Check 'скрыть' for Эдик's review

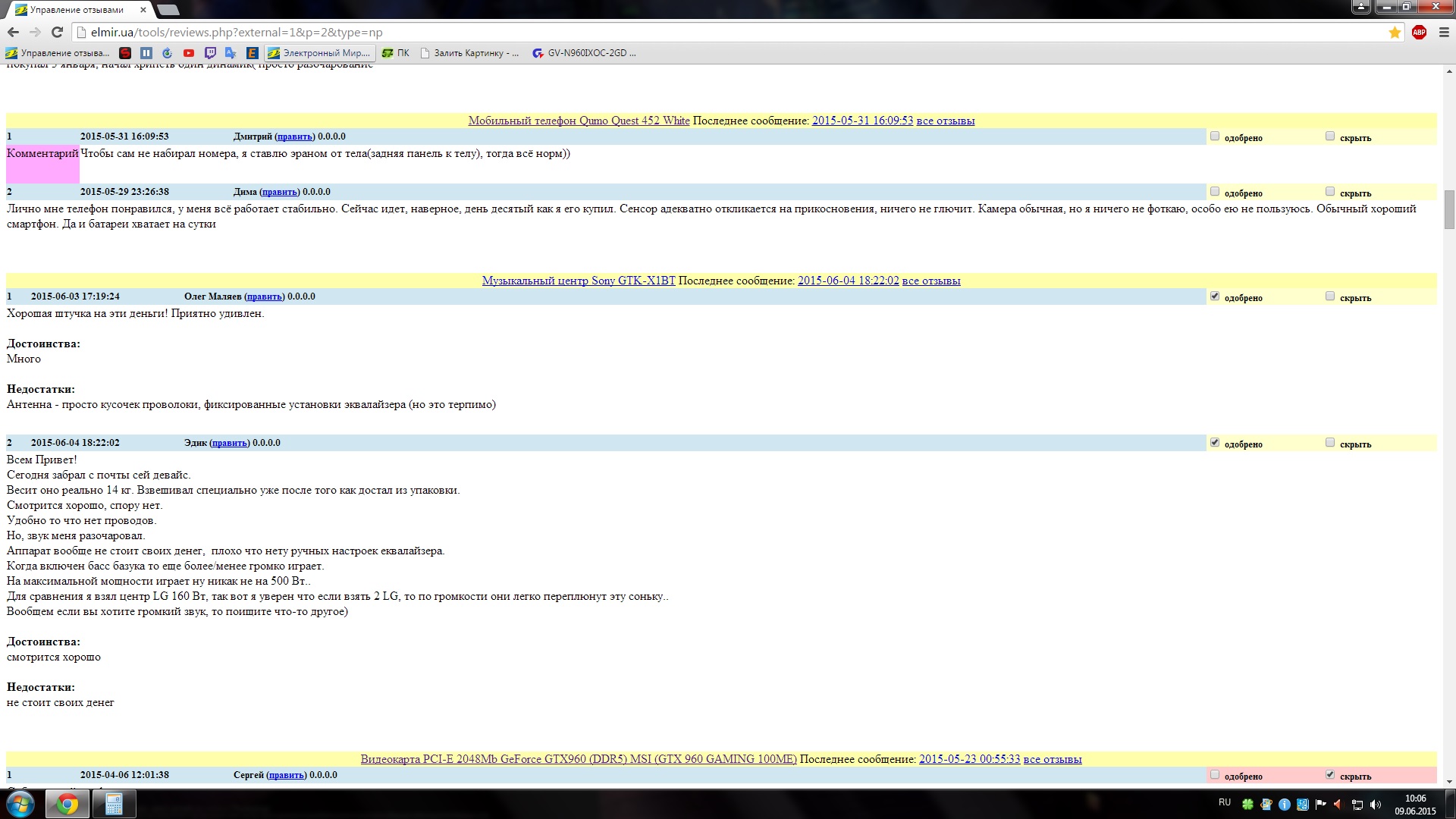pos(1329,443)
